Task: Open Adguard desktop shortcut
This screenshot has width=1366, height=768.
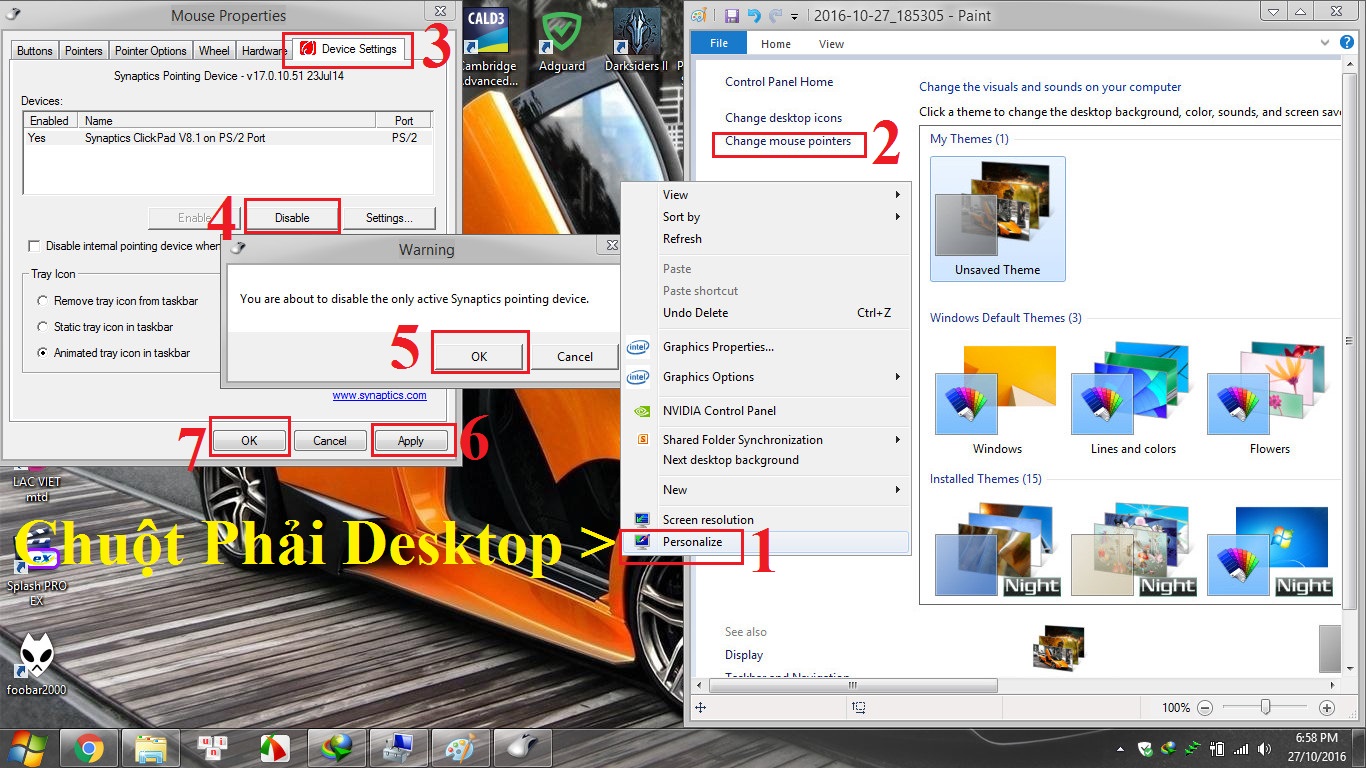Action: point(562,40)
